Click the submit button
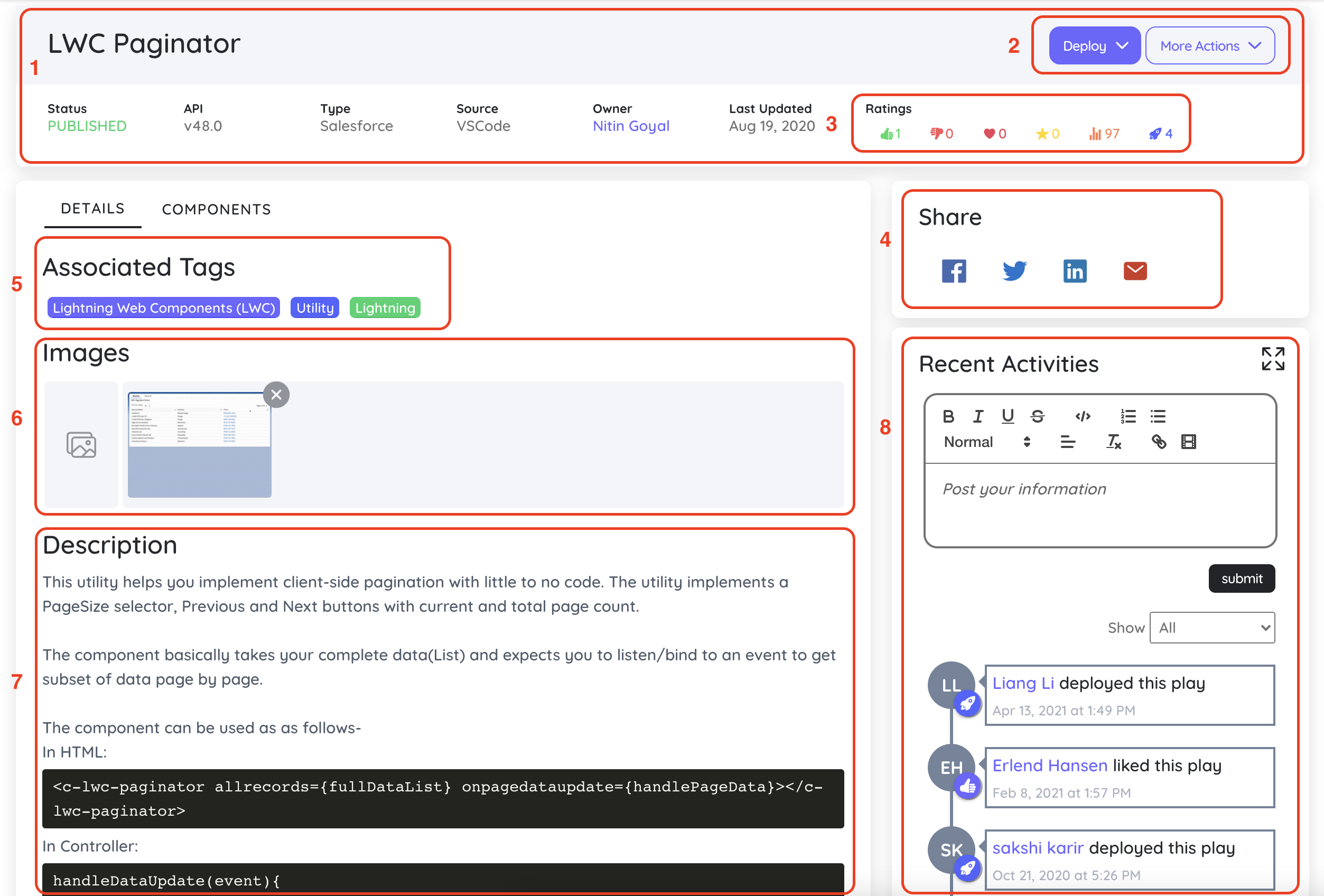 coord(1242,578)
